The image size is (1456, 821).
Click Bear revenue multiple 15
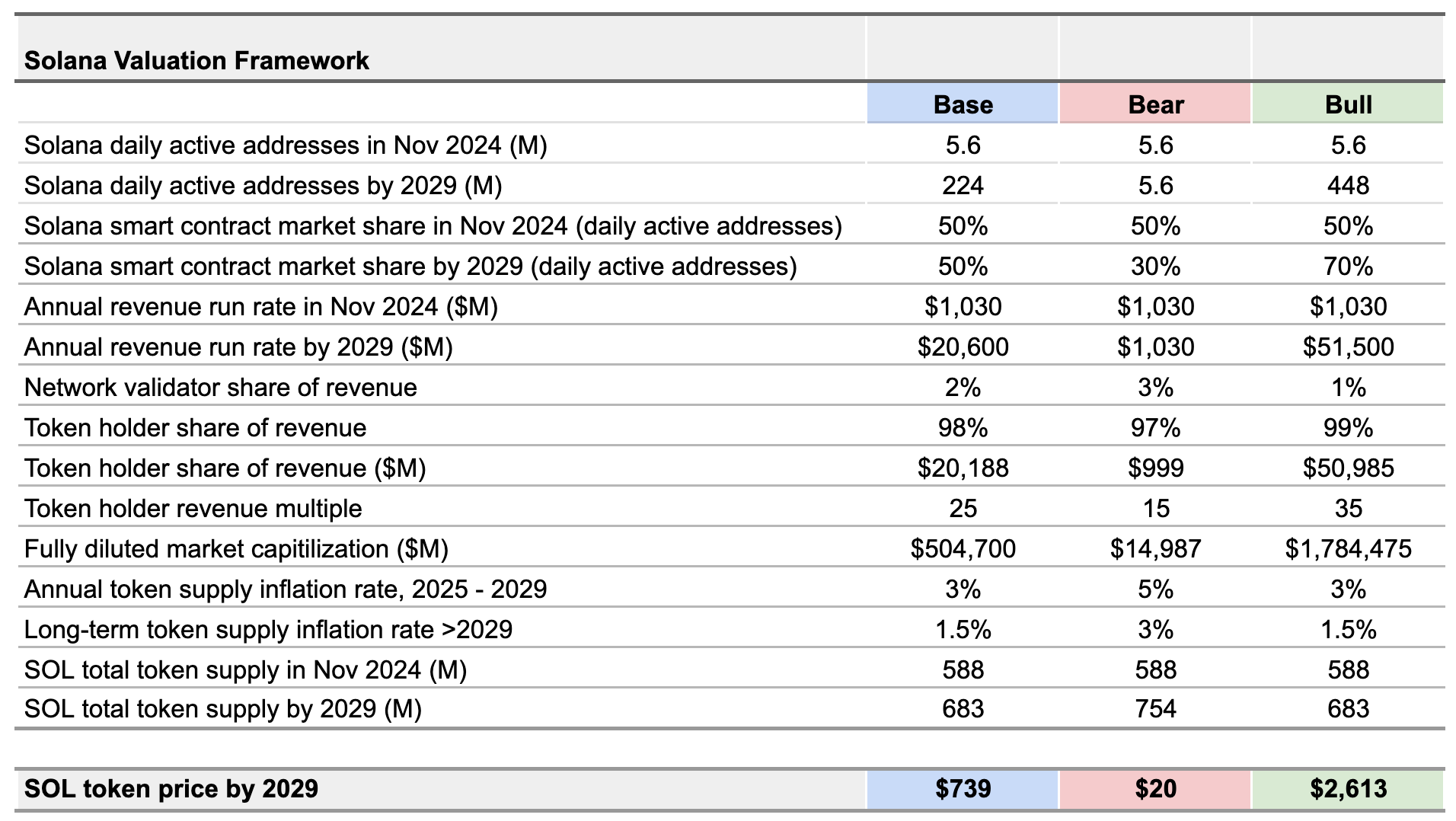click(x=1155, y=508)
